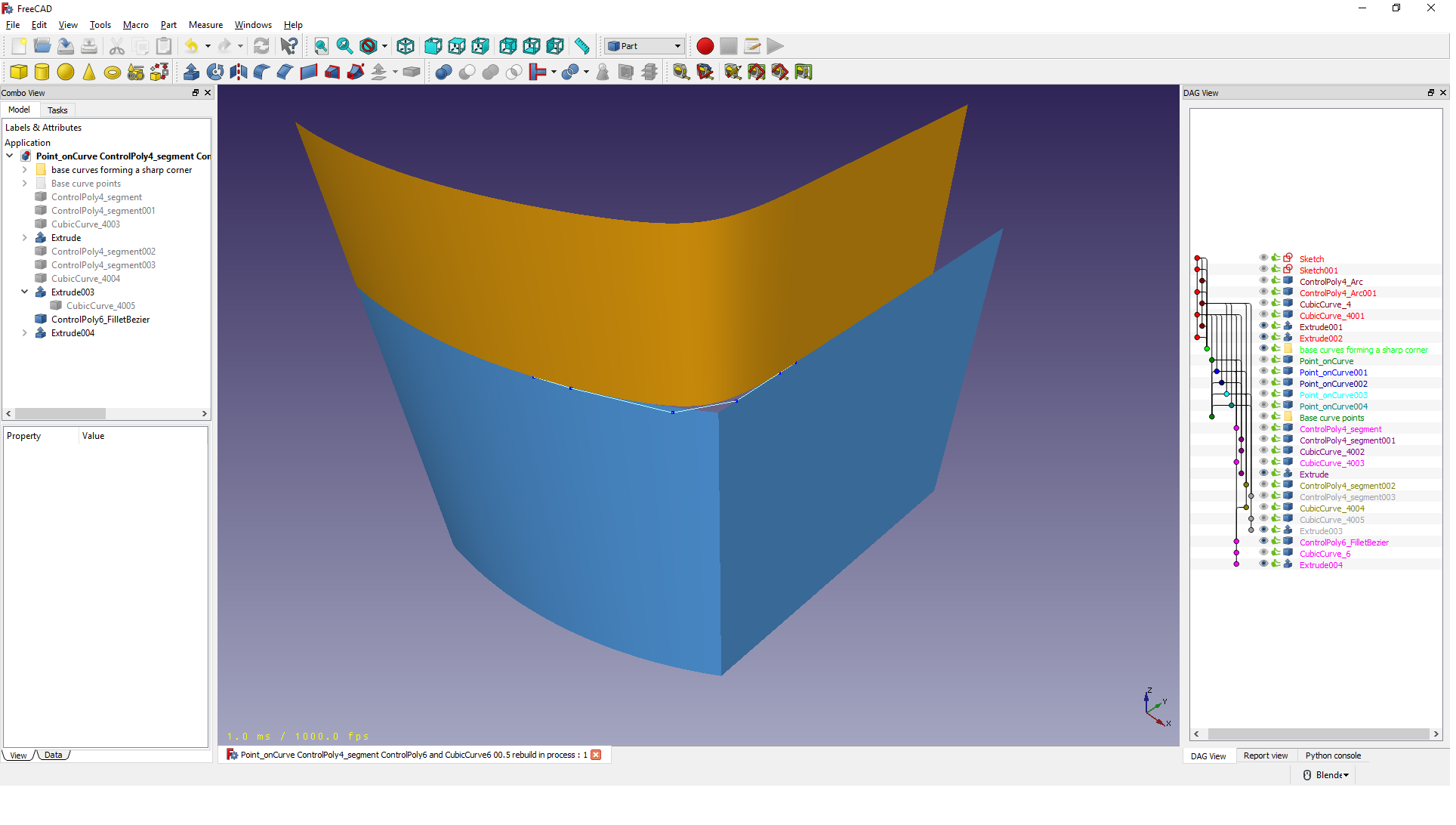Click the Boolean union (fuse) icon
This screenshot has width=1456, height=825.
pyautogui.click(x=491, y=73)
